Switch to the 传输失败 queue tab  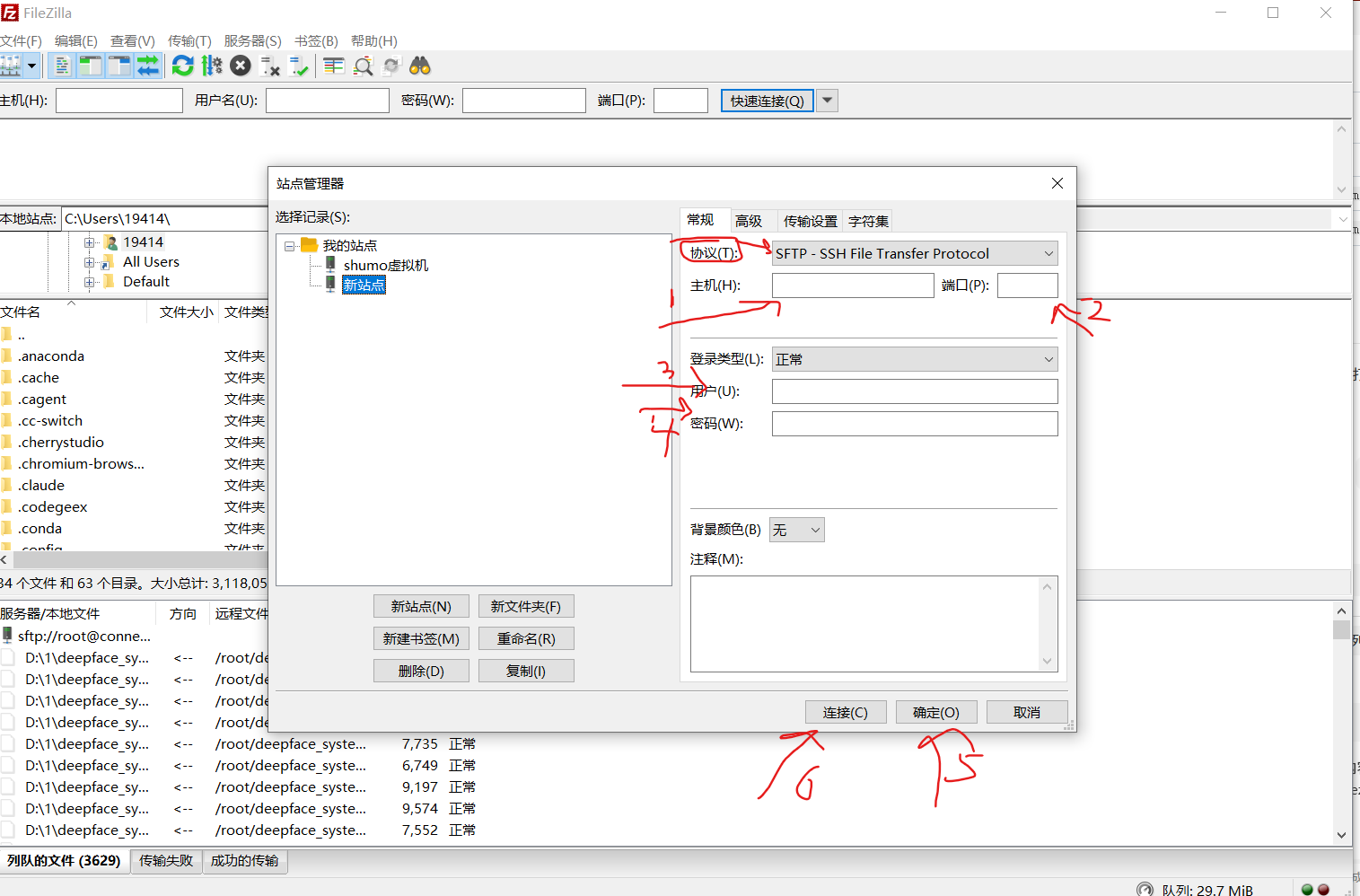click(166, 860)
